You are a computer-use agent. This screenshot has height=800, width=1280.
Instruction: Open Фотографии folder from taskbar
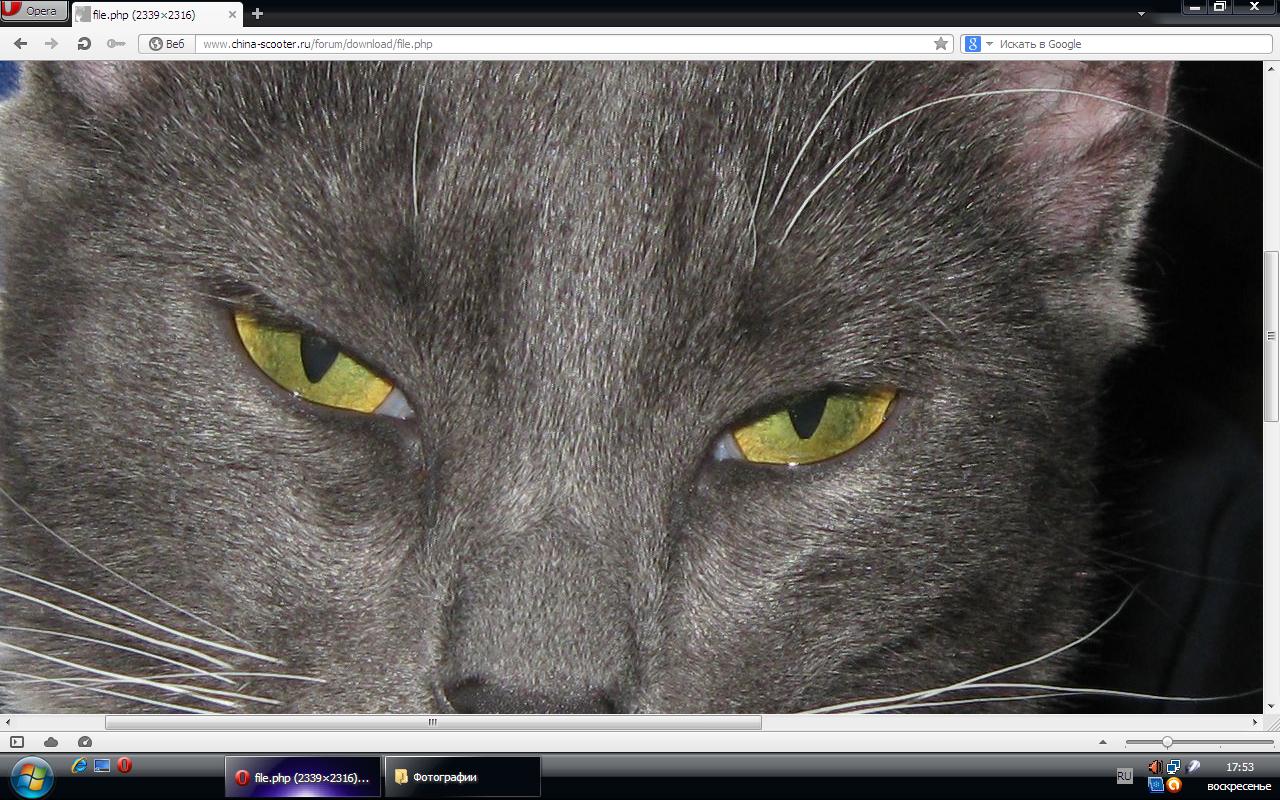pos(462,777)
